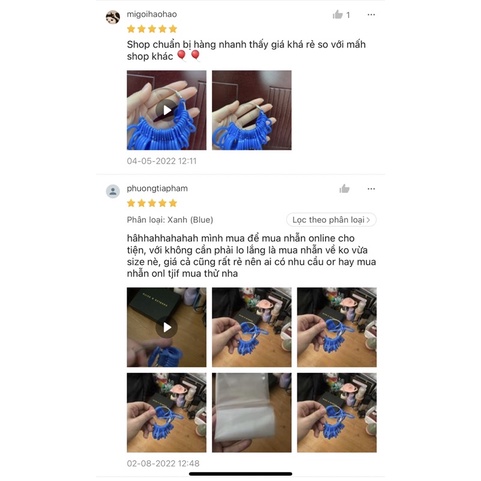Play phuongtiapham's review video
Screen dimensions: 481x481
166,327
